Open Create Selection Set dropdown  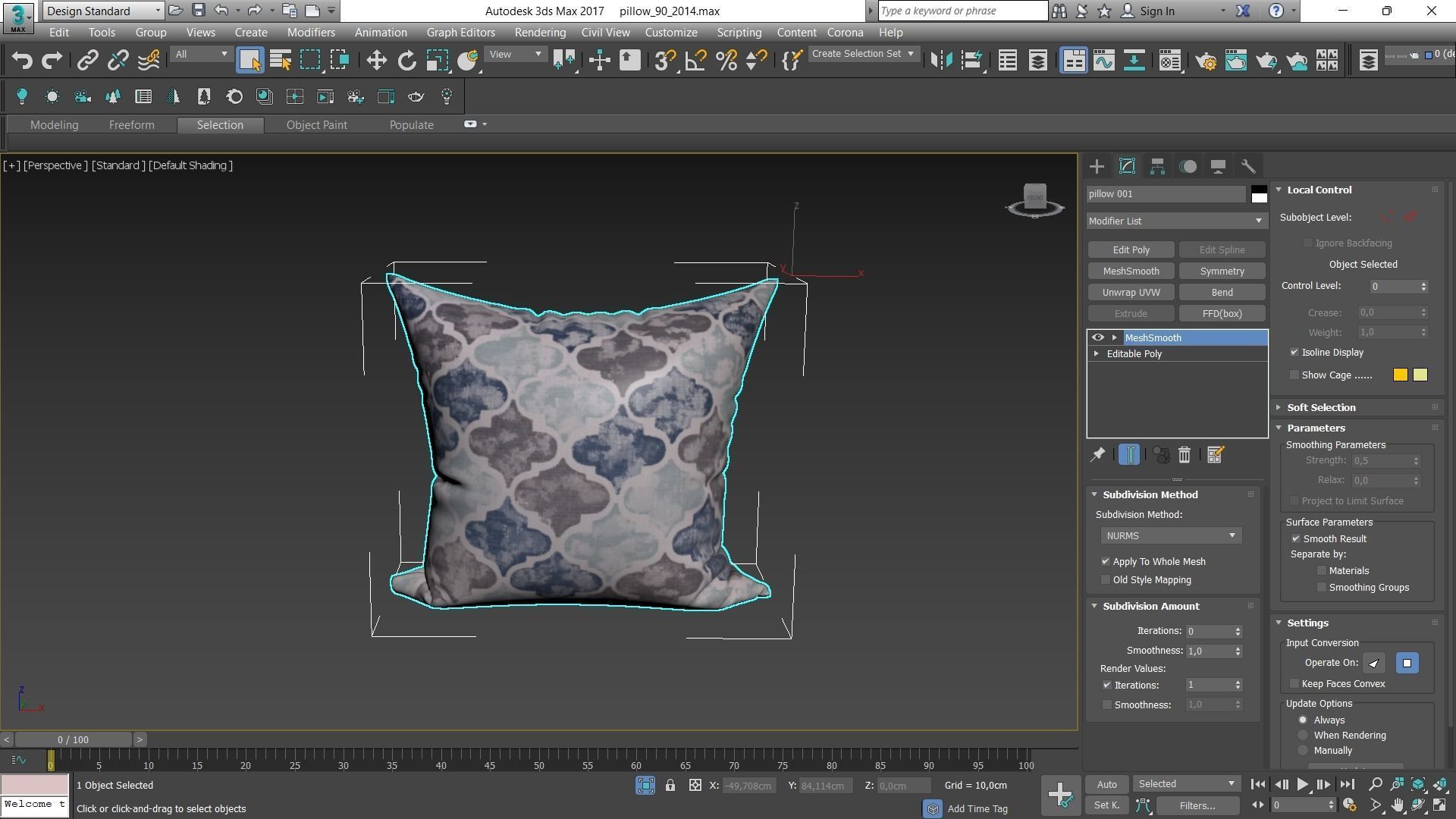point(863,54)
